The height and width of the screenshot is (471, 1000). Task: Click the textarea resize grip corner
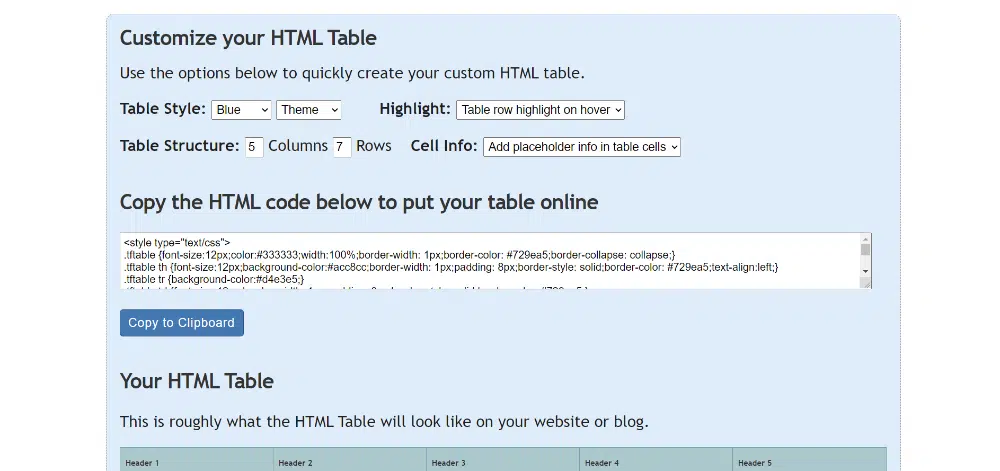(867, 284)
